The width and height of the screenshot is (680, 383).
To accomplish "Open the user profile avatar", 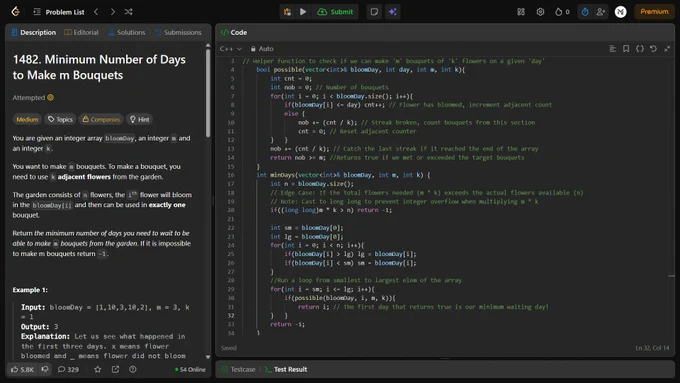I will coord(621,12).
